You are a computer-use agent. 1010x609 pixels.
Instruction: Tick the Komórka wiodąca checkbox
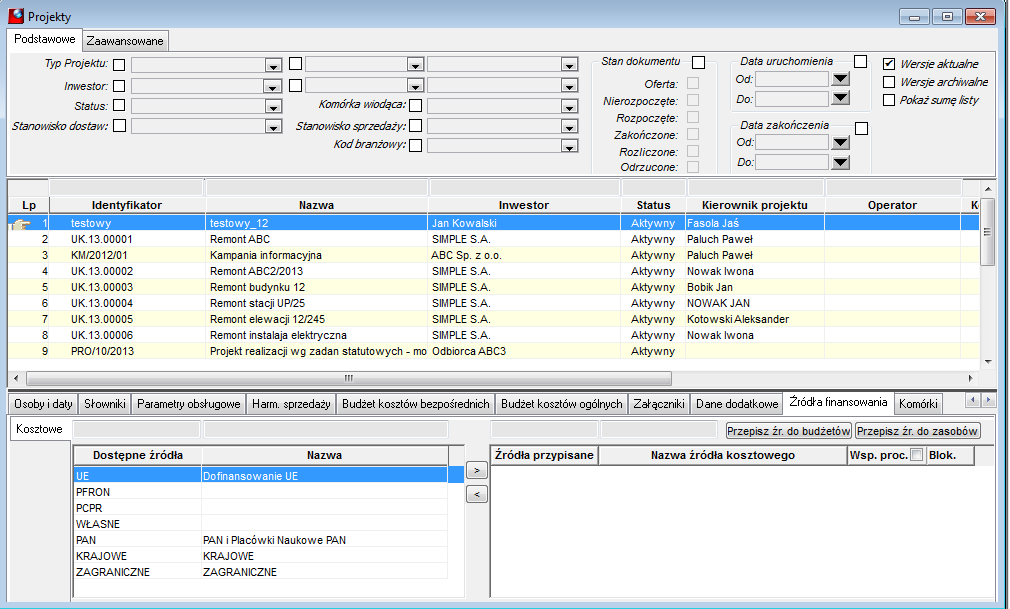click(x=415, y=105)
